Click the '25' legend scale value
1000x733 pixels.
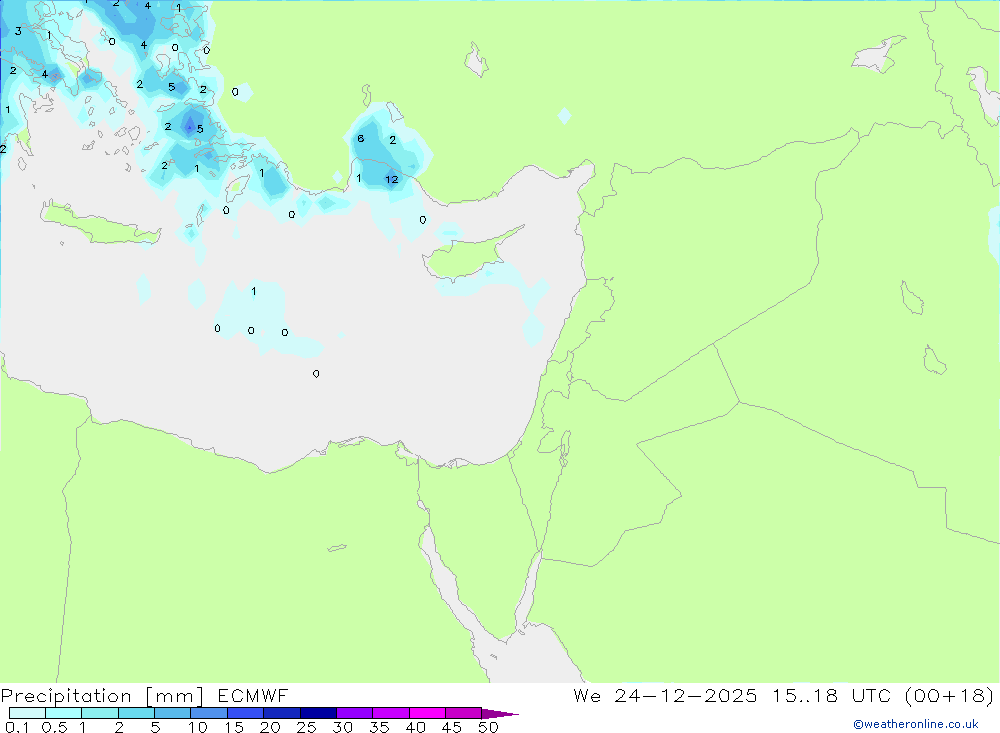307,727
